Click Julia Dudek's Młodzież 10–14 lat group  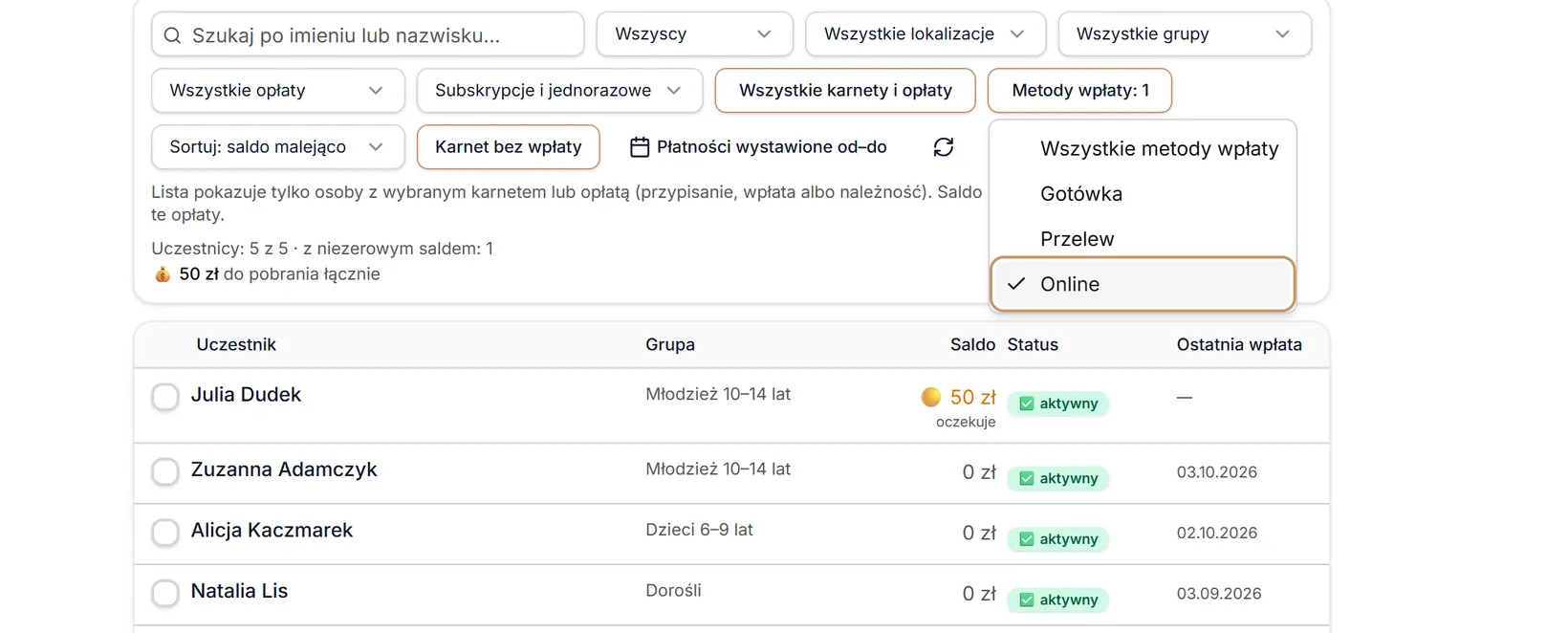tap(718, 394)
